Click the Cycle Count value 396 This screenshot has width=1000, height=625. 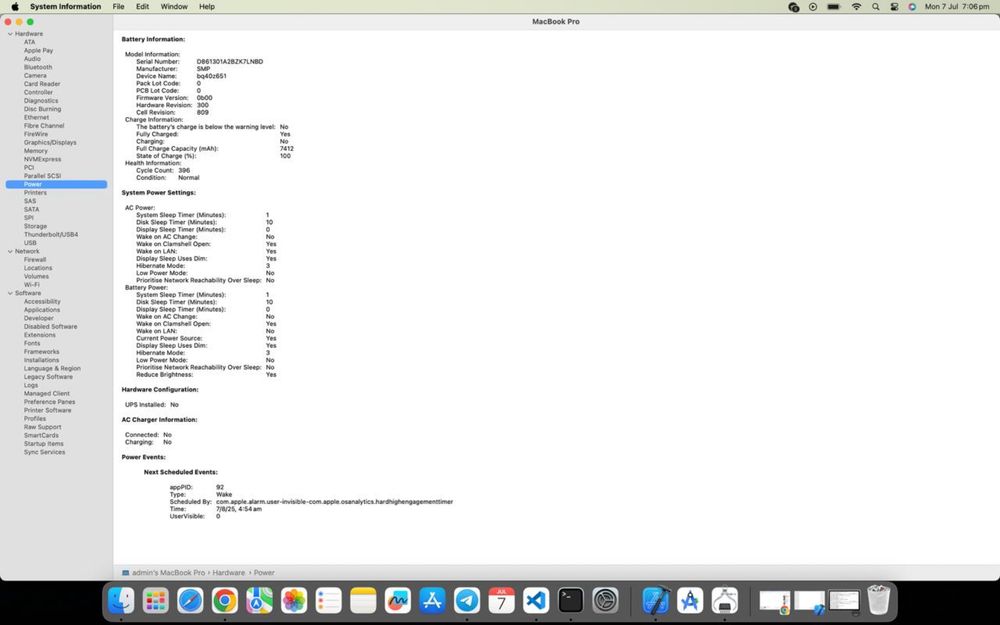point(184,170)
